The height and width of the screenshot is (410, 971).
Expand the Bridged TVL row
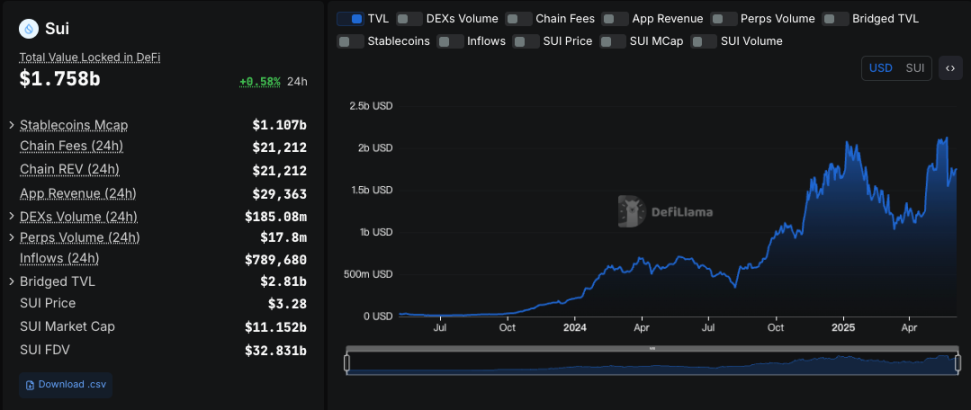tap(11, 282)
